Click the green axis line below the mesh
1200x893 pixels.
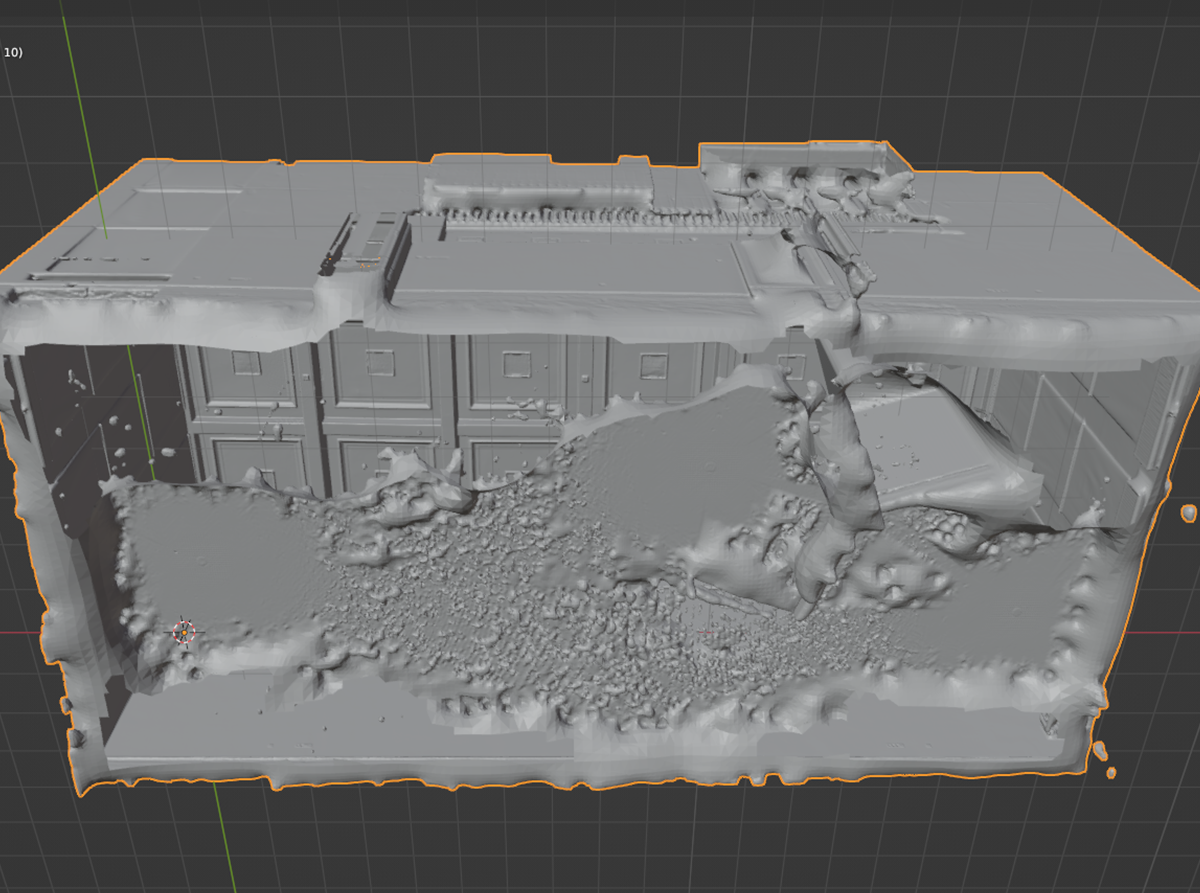(225, 840)
